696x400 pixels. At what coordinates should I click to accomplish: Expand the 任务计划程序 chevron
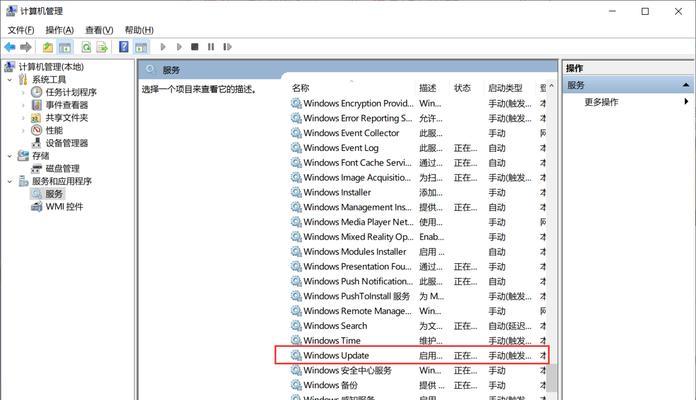tap(23, 92)
